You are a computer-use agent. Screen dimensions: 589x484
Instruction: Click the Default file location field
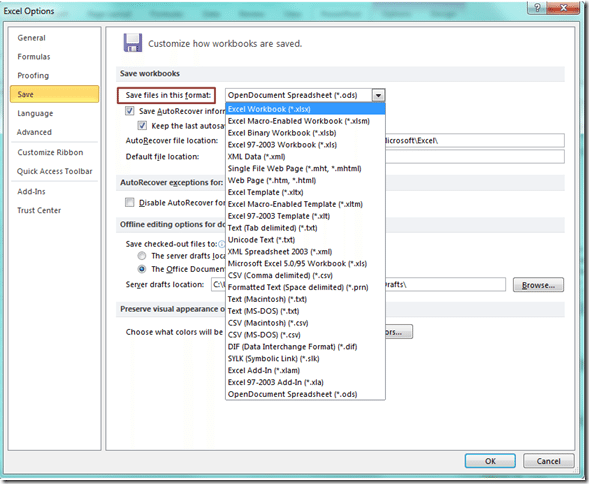tap(475, 157)
